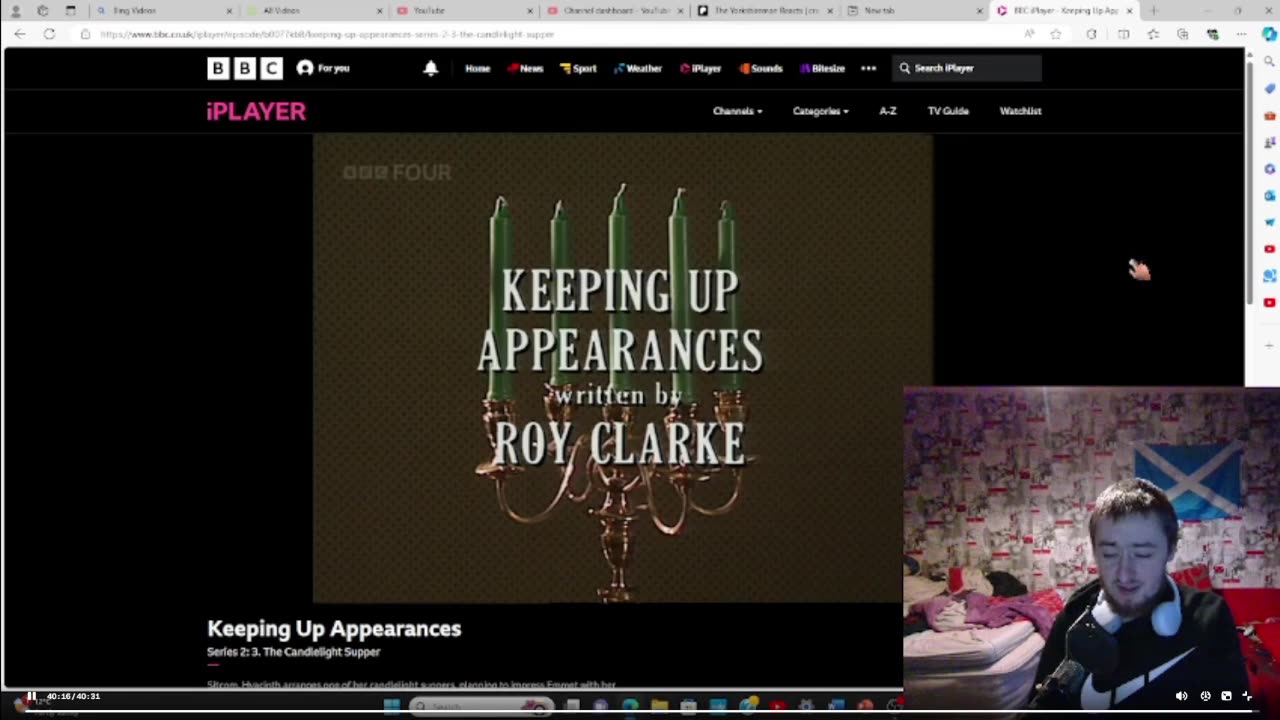Mute the video volume speaker icon
Image resolution: width=1280 pixels, height=720 pixels.
(x=1181, y=696)
